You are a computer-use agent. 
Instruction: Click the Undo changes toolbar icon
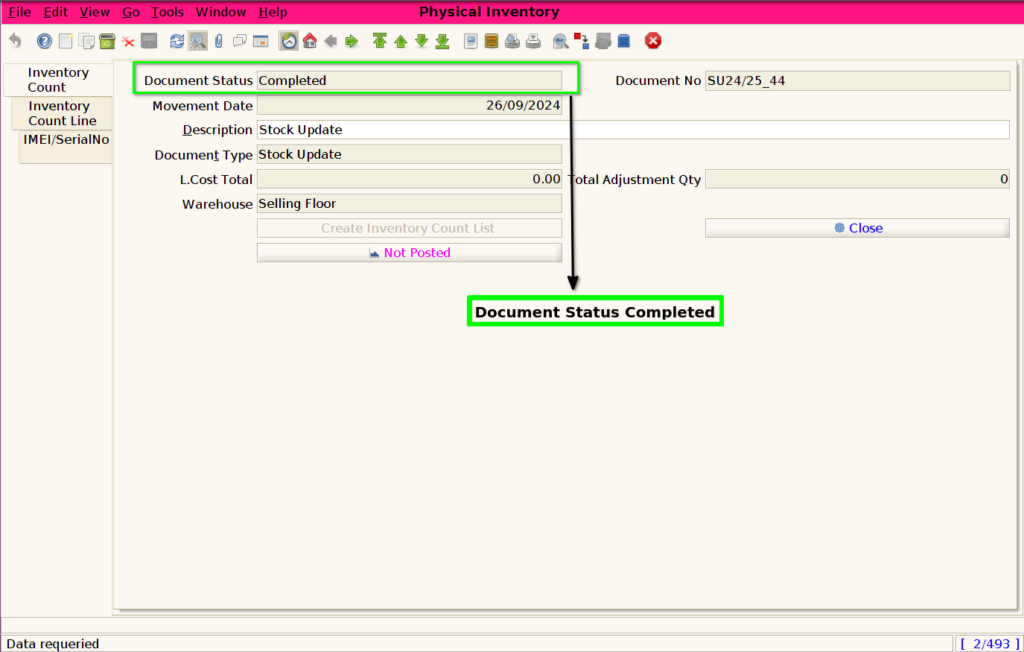15,41
